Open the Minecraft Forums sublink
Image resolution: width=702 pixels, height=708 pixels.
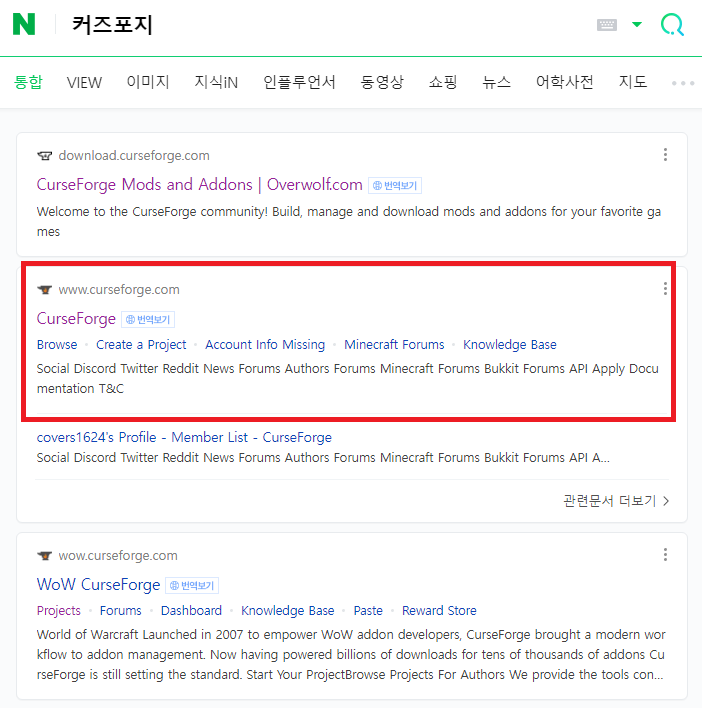[x=394, y=345]
